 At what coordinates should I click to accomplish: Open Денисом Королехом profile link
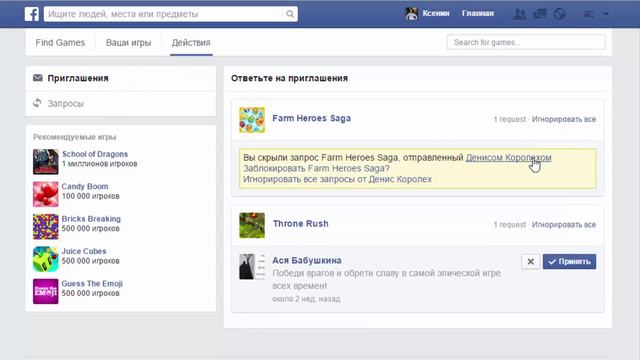508,158
